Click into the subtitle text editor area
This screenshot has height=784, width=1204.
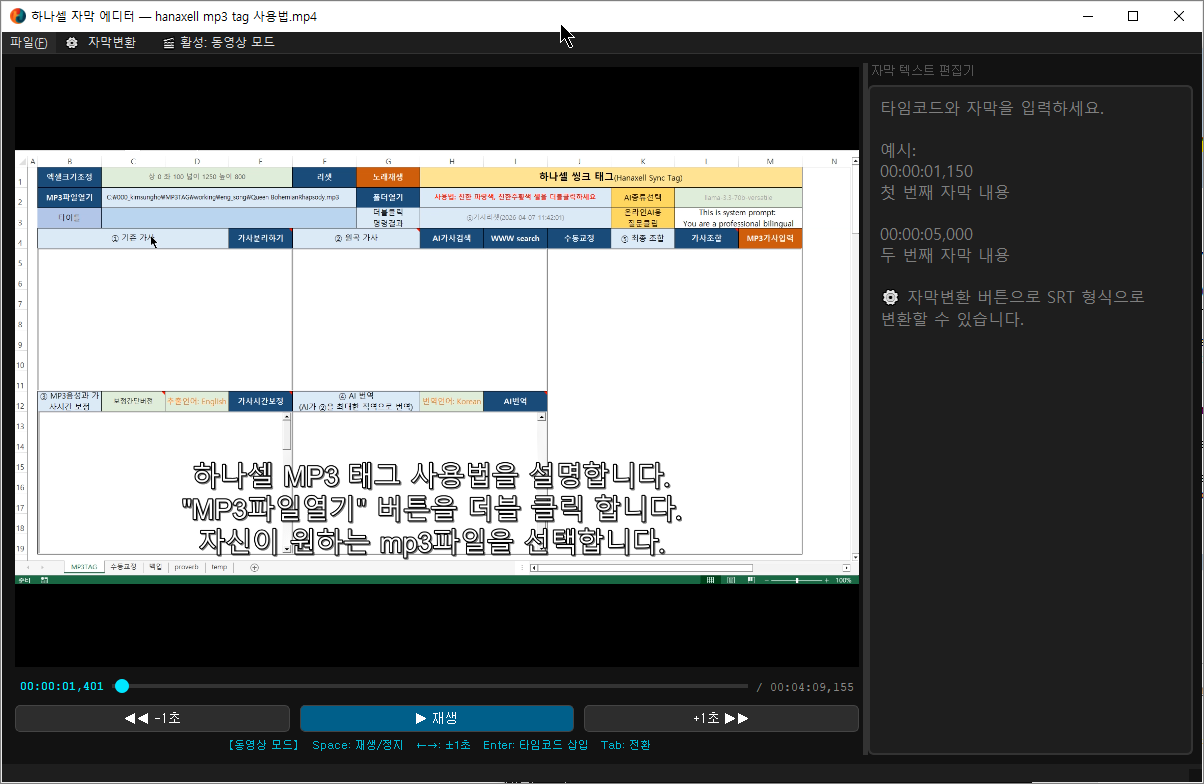pos(1029,500)
